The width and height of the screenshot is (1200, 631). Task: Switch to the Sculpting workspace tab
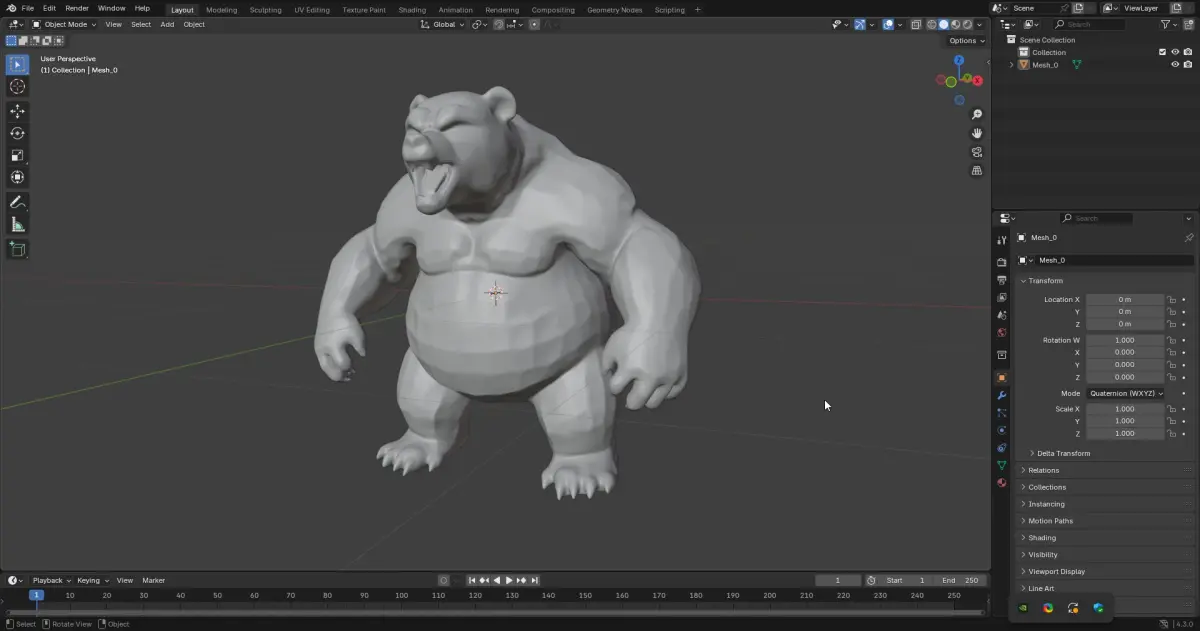[x=265, y=9]
